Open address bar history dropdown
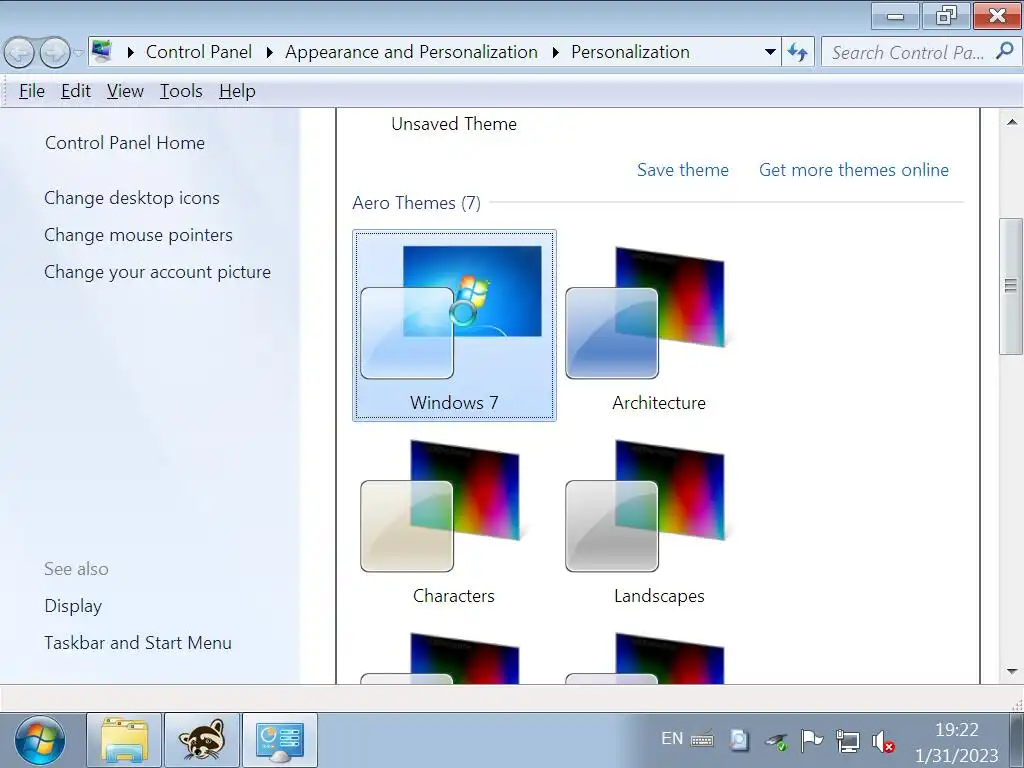The width and height of the screenshot is (1024, 768). (770, 52)
